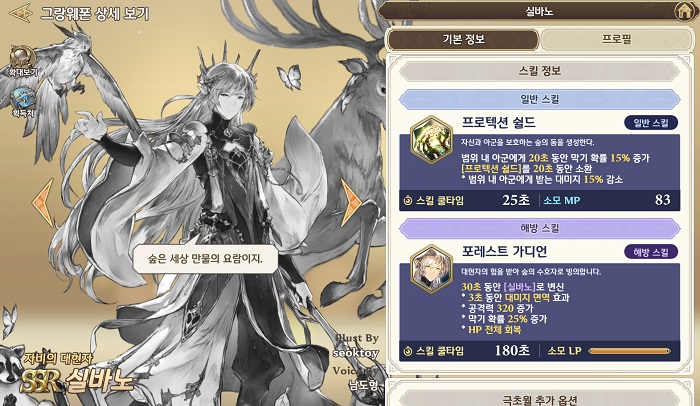Click the 스킬 정보 section header
This screenshot has width=700, height=406.
coord(540,71)
